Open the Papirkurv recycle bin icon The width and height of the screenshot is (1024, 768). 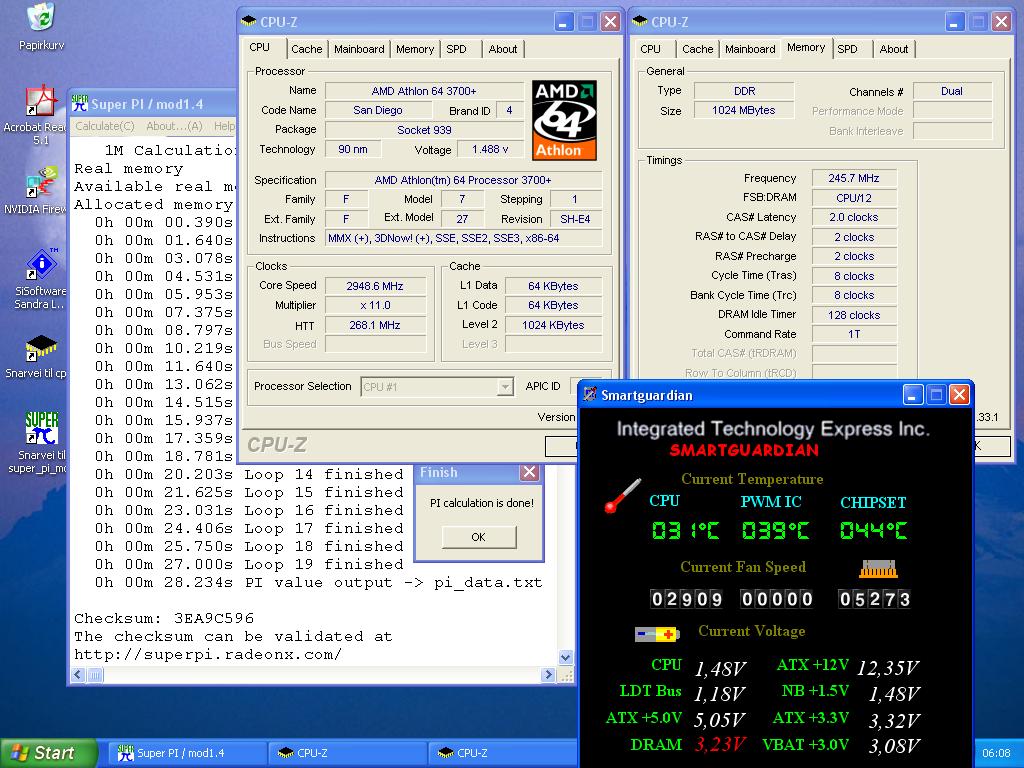pyautogui.click(x=41, y=17)
